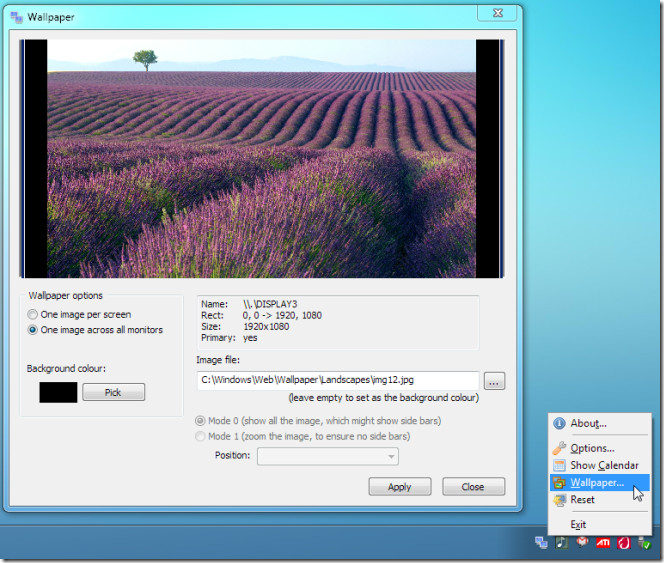Click the "0, 0 -> 1920, 1080" rect value

pyautogui.click(x=282, y=315)
